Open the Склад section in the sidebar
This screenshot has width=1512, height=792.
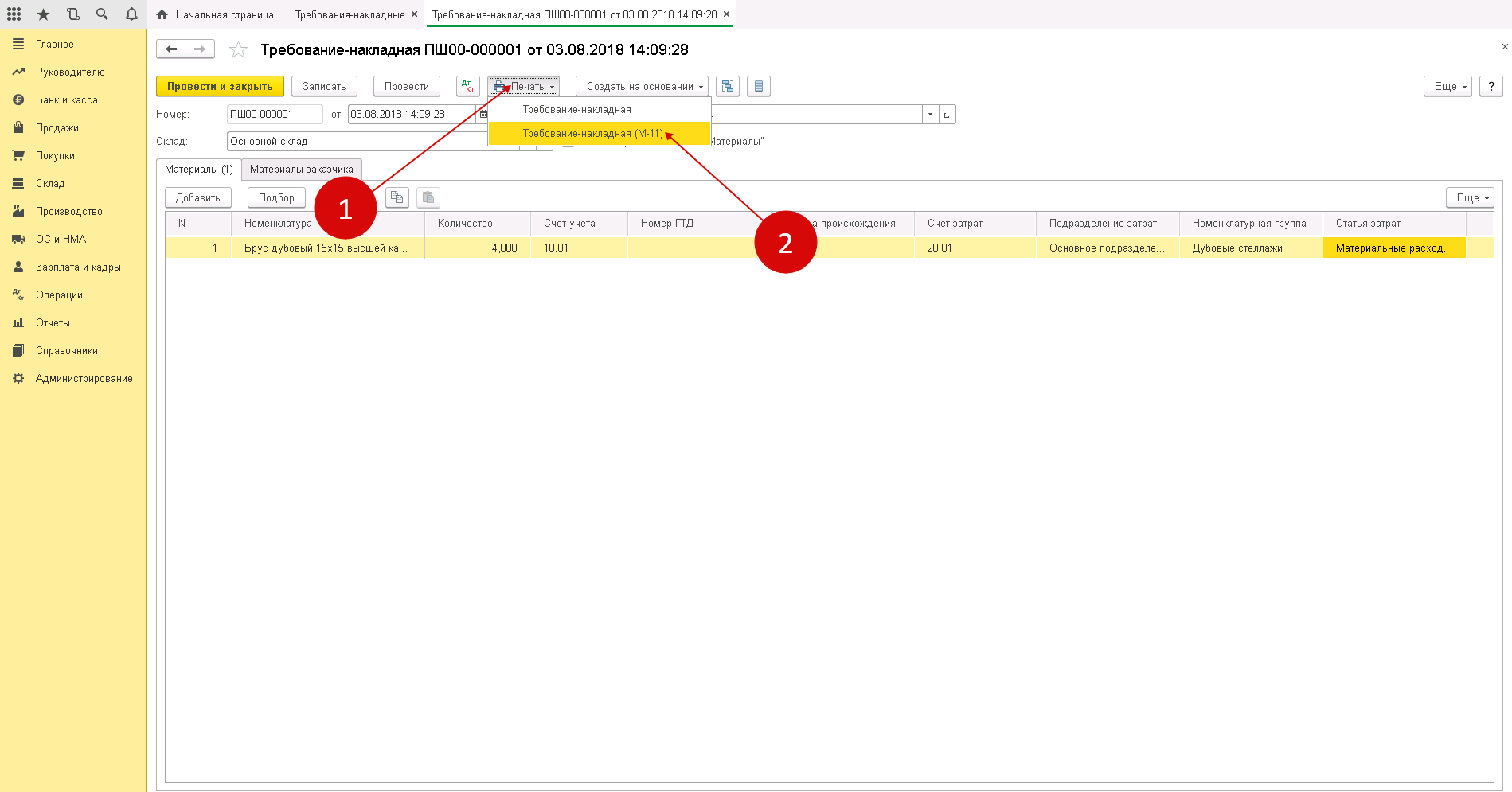click(50, 184)
